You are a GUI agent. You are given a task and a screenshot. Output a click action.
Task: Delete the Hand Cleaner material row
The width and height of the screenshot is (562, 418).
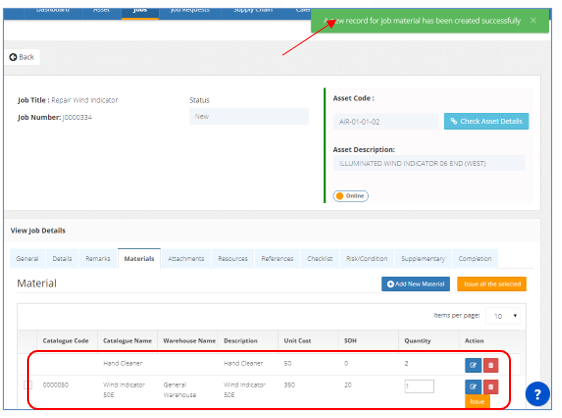point(491,365)
